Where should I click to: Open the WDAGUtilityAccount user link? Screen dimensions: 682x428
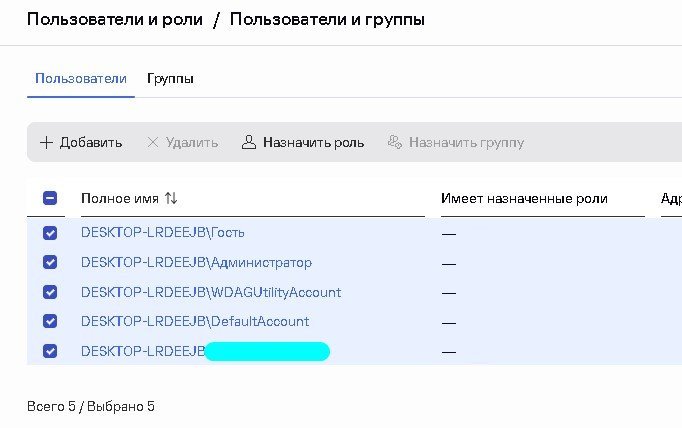[x=211, y=292]
